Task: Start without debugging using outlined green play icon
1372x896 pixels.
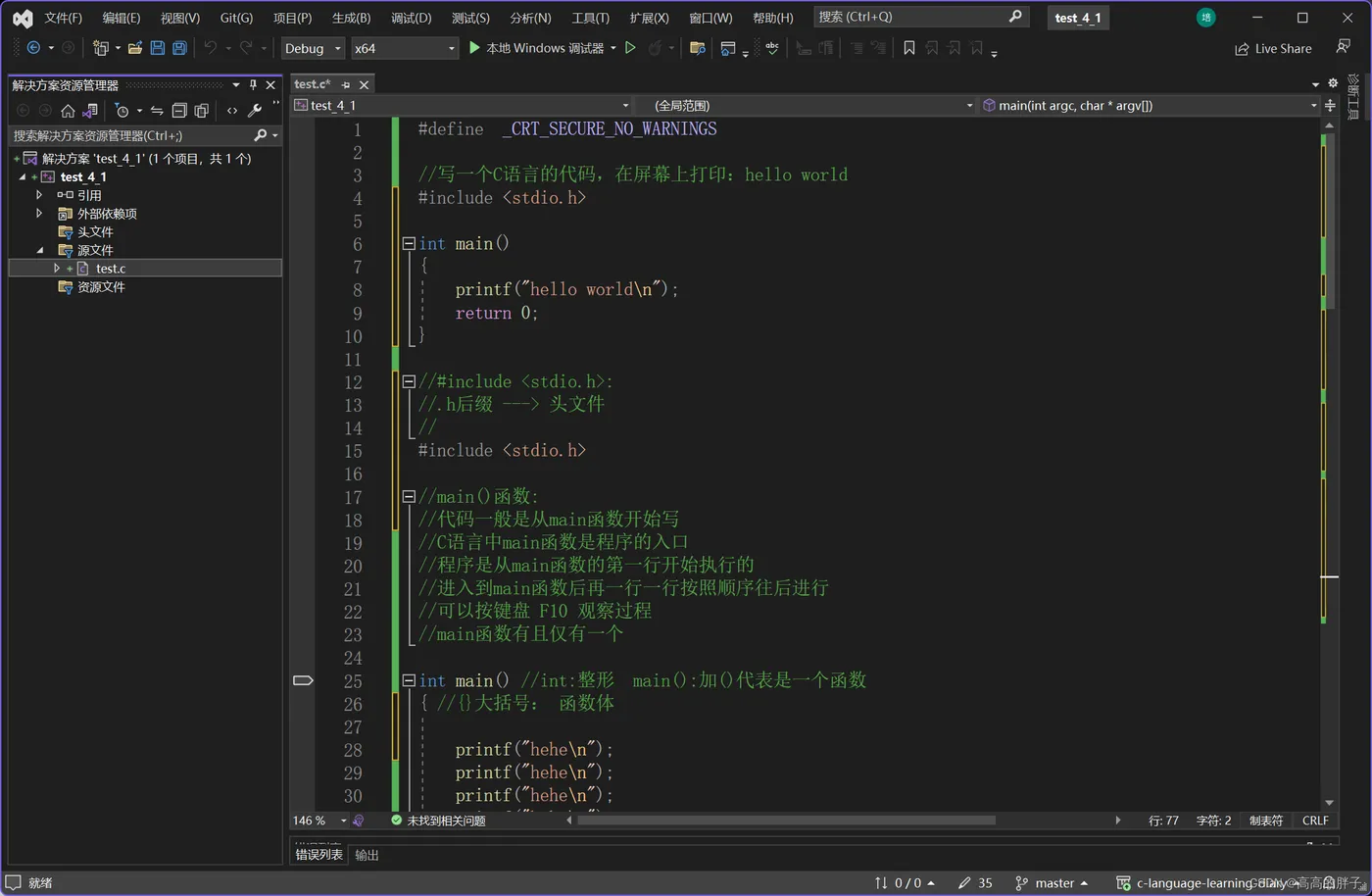Action: tap(630, 48)
